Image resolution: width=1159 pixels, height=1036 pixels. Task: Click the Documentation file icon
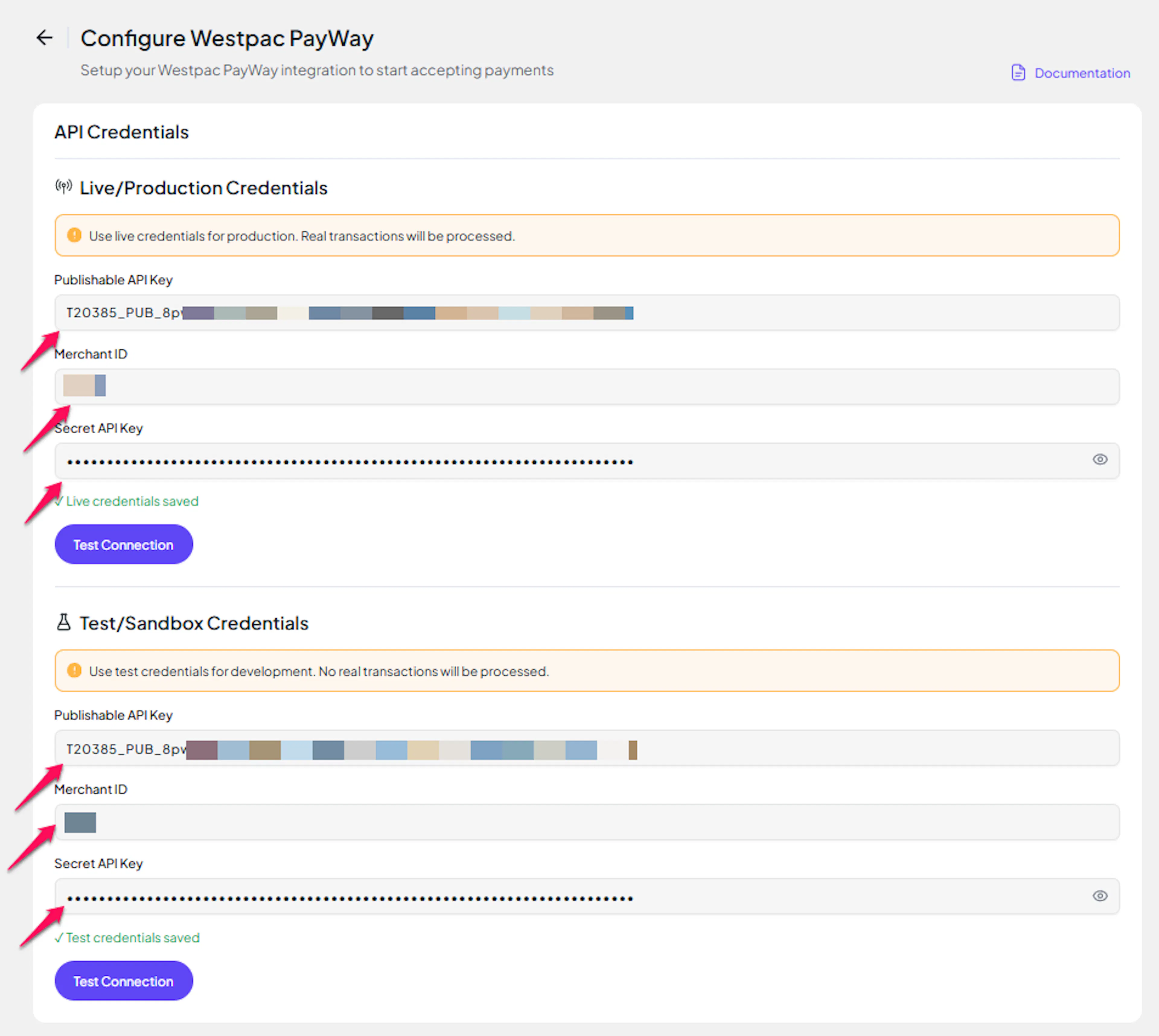(x=1018, y=73)
